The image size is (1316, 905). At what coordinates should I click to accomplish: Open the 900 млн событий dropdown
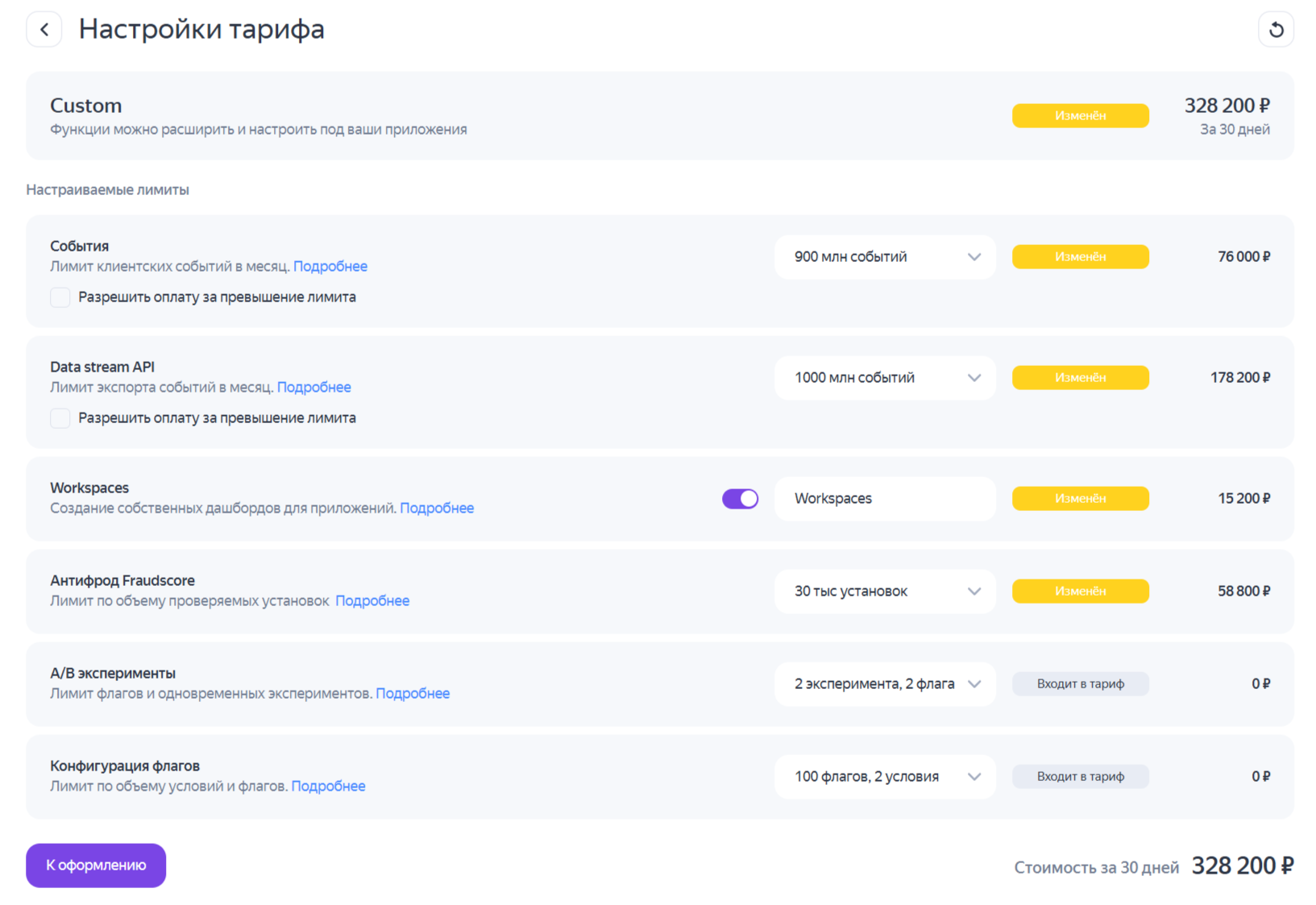tap(885, 257)
